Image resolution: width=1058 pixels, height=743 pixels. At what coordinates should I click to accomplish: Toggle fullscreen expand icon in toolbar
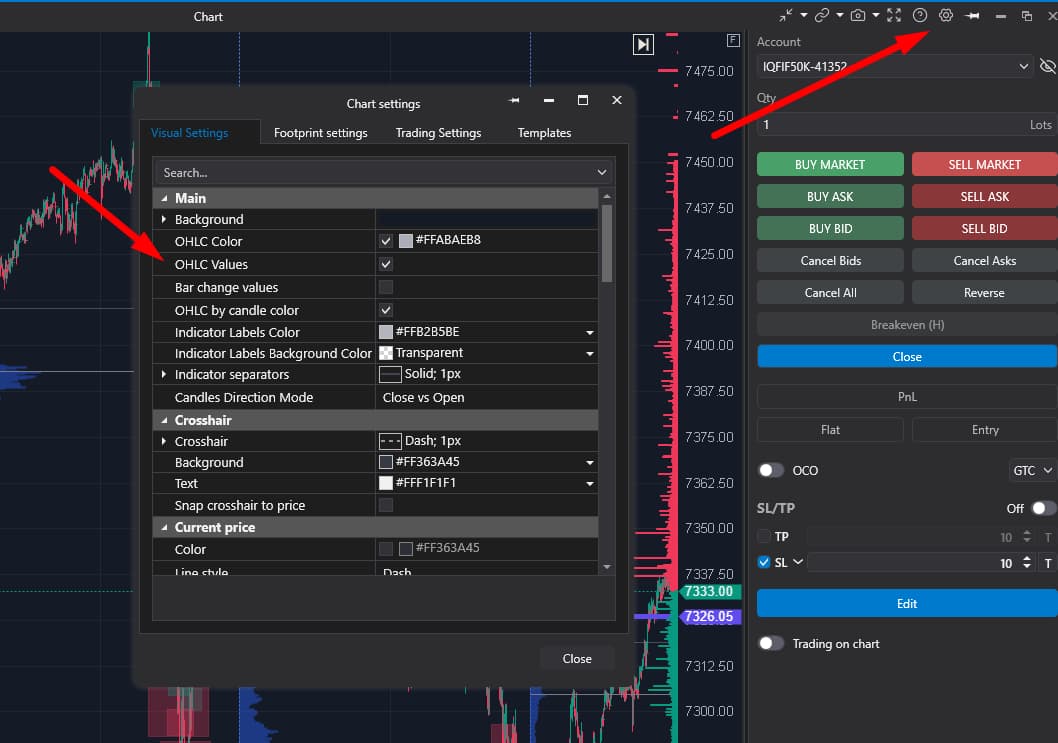coord(894,16)
